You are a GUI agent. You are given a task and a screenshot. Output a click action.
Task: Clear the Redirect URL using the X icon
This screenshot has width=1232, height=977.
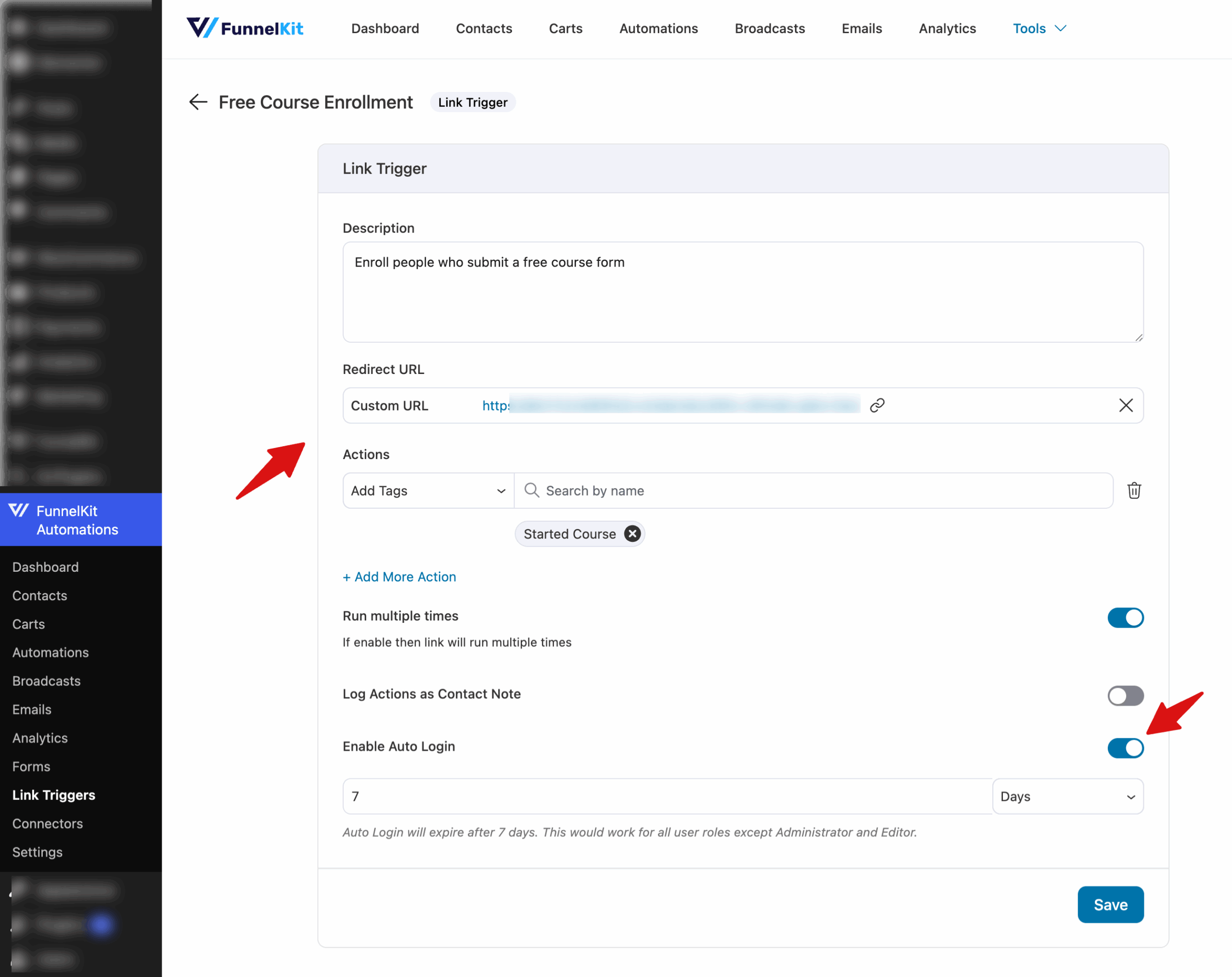click(1125, 405)
